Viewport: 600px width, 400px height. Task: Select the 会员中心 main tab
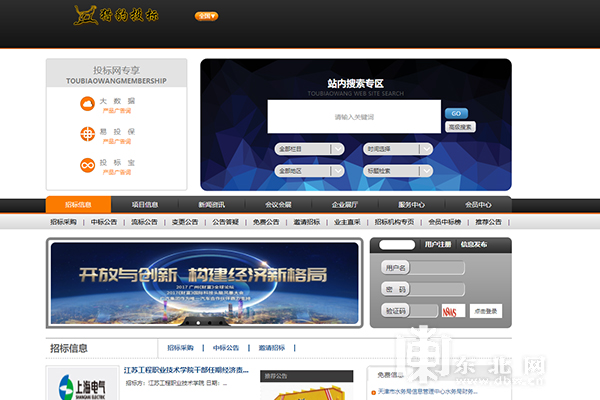tap(478, 204)
